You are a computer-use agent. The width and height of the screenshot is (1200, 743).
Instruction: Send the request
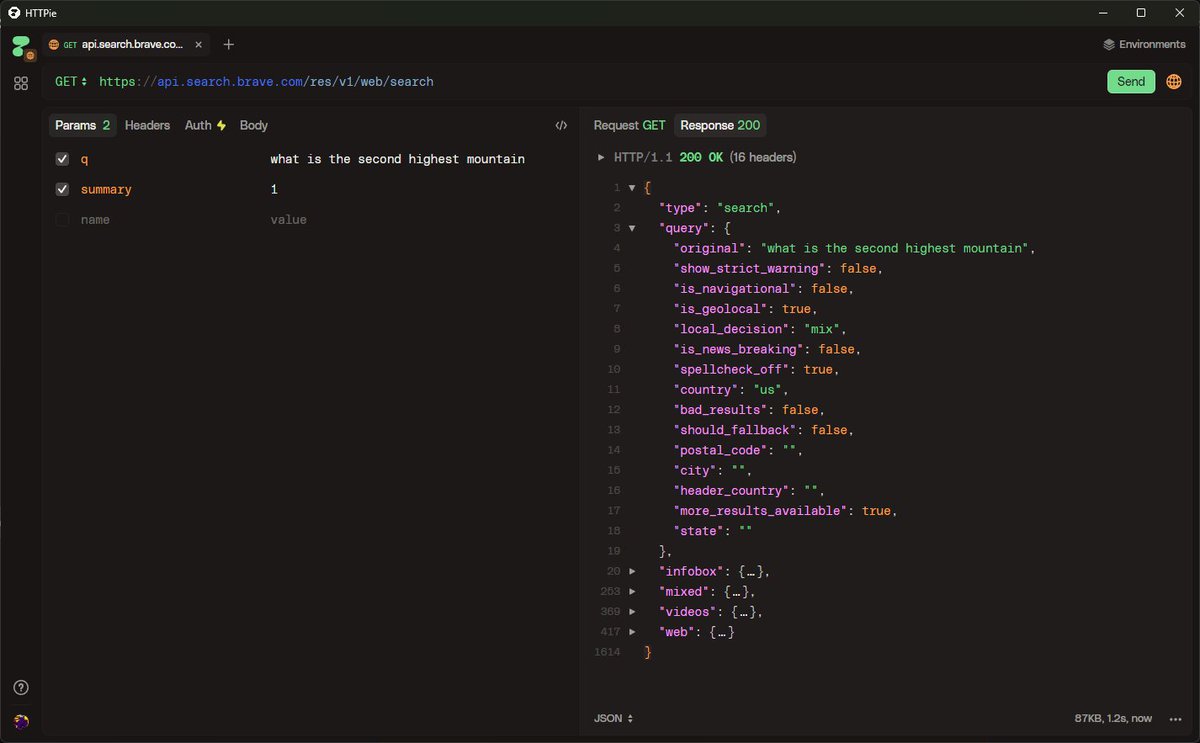click(x=1131, y=82)
